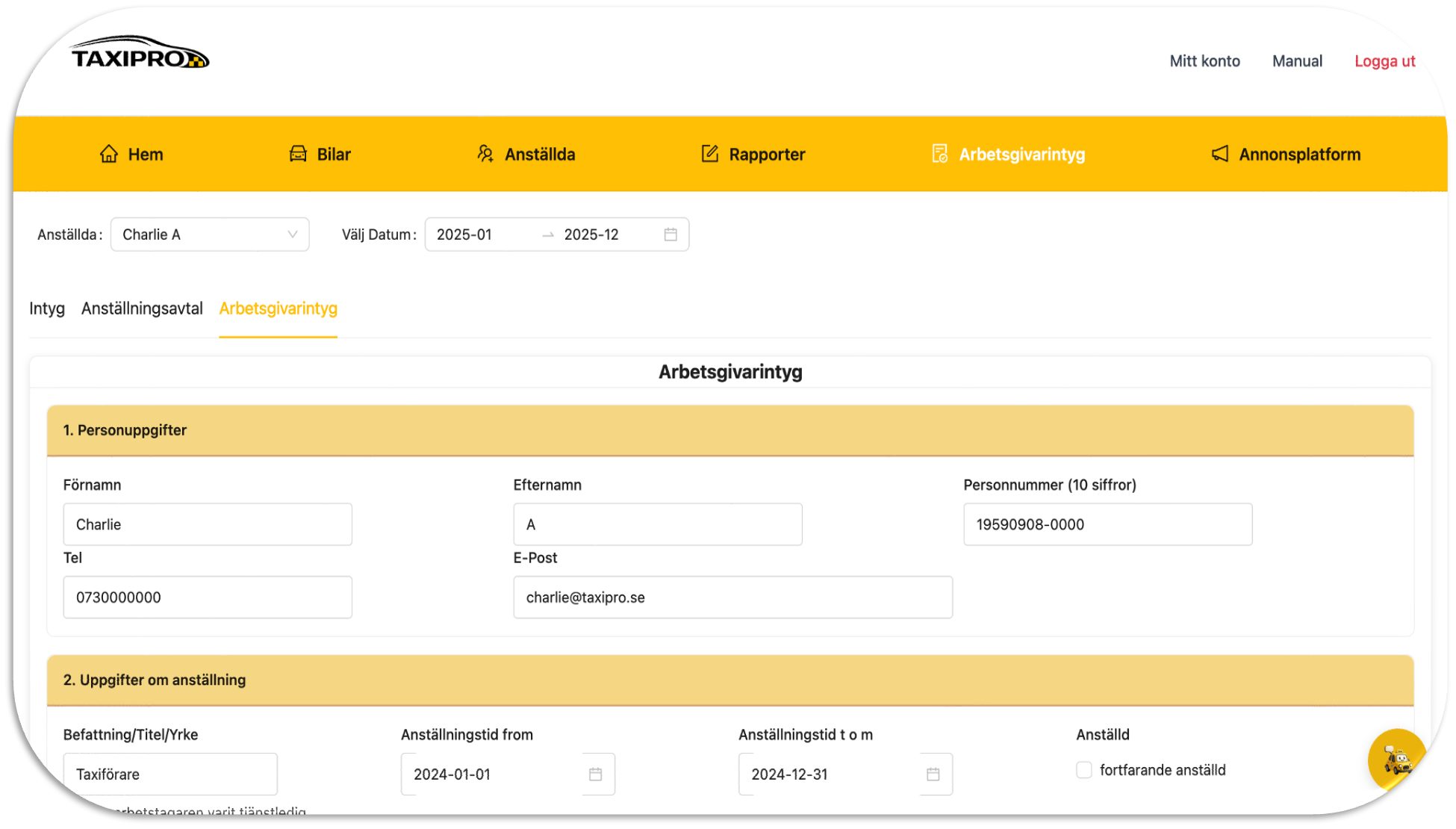This screenshot has width=1456, height=829.
Task: Click the Logga ut link
Action: click(1384, 61)
